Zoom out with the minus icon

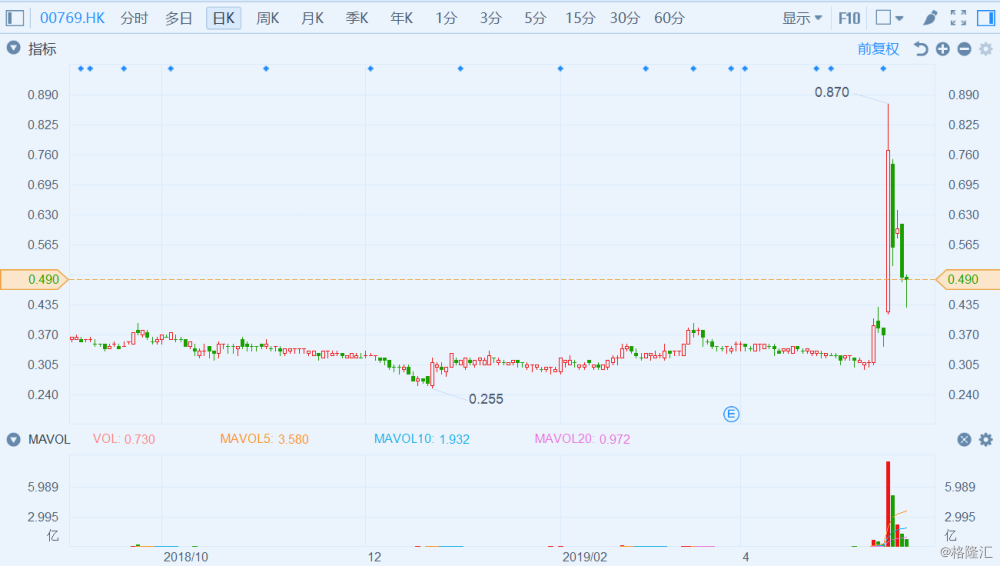tap(964, 48)
